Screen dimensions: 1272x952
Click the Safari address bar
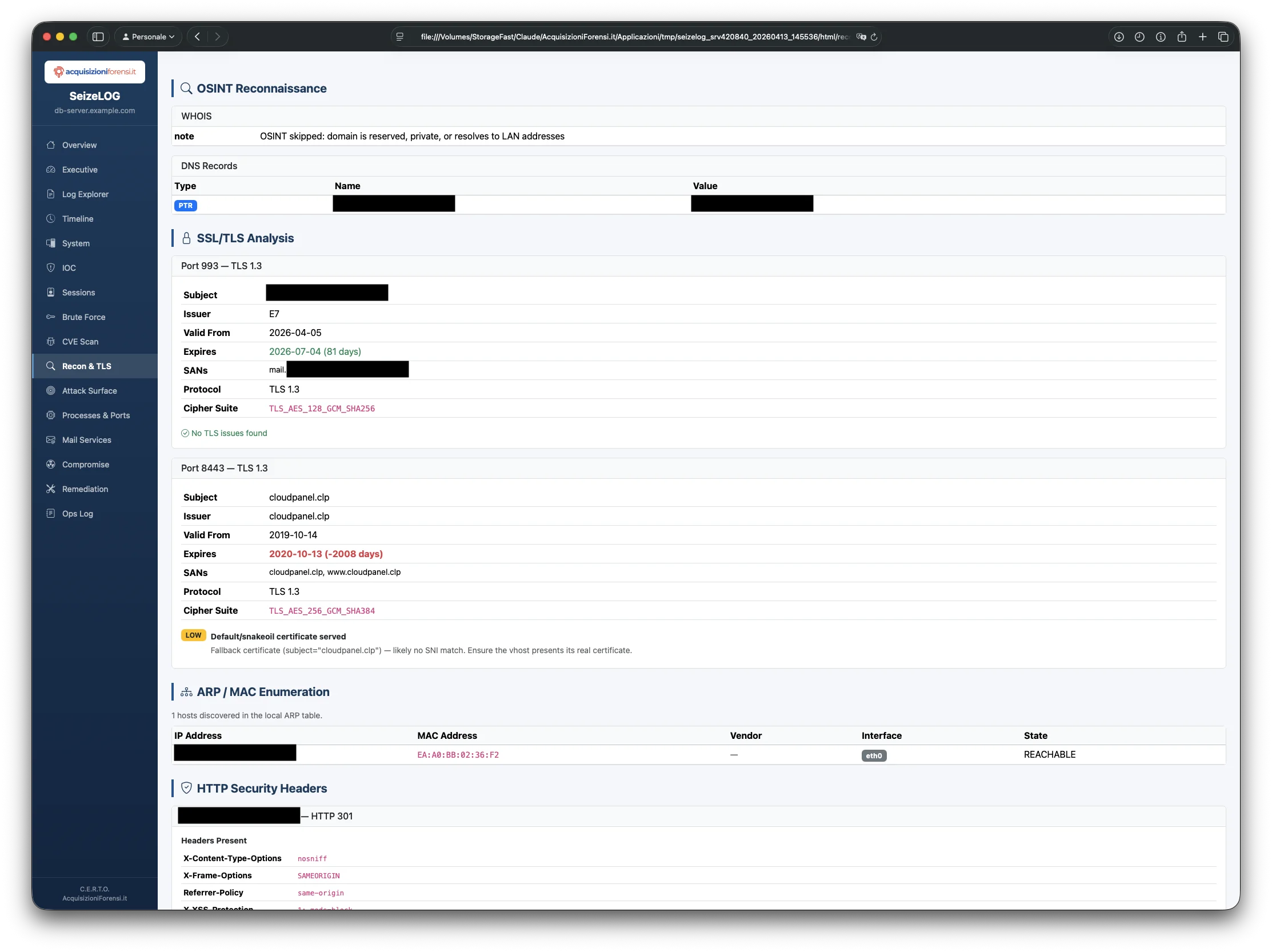coord(633,36)
